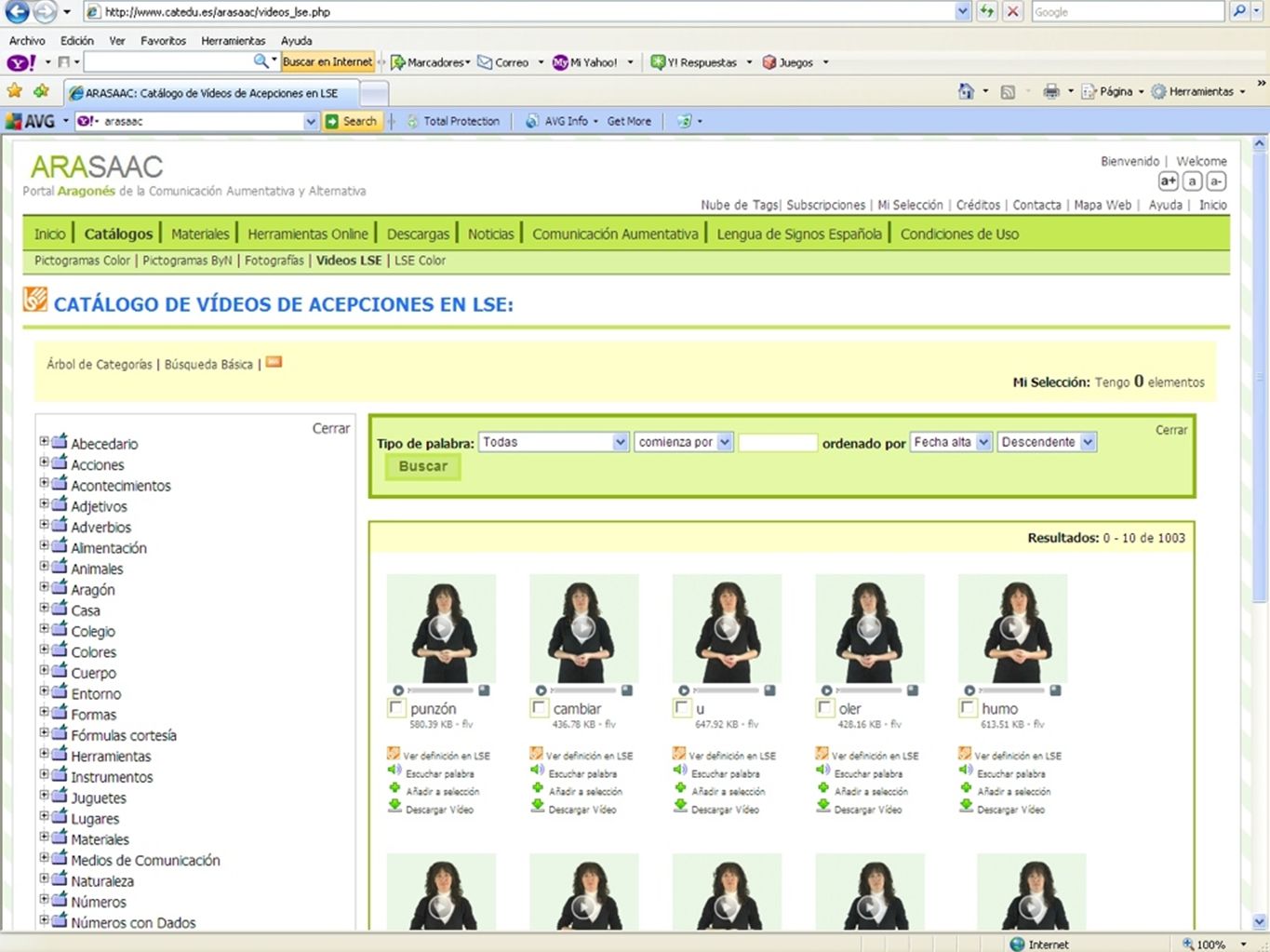
Task: Click the Añadir a selección plus icon for u
Action: 680,788
